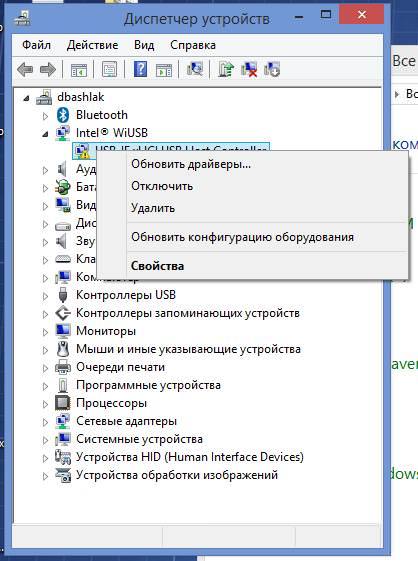418x561 pixels.
Task: Click Uninstall device red X toolbar icon
Action: pyautogui.click(x=249, y=69)
